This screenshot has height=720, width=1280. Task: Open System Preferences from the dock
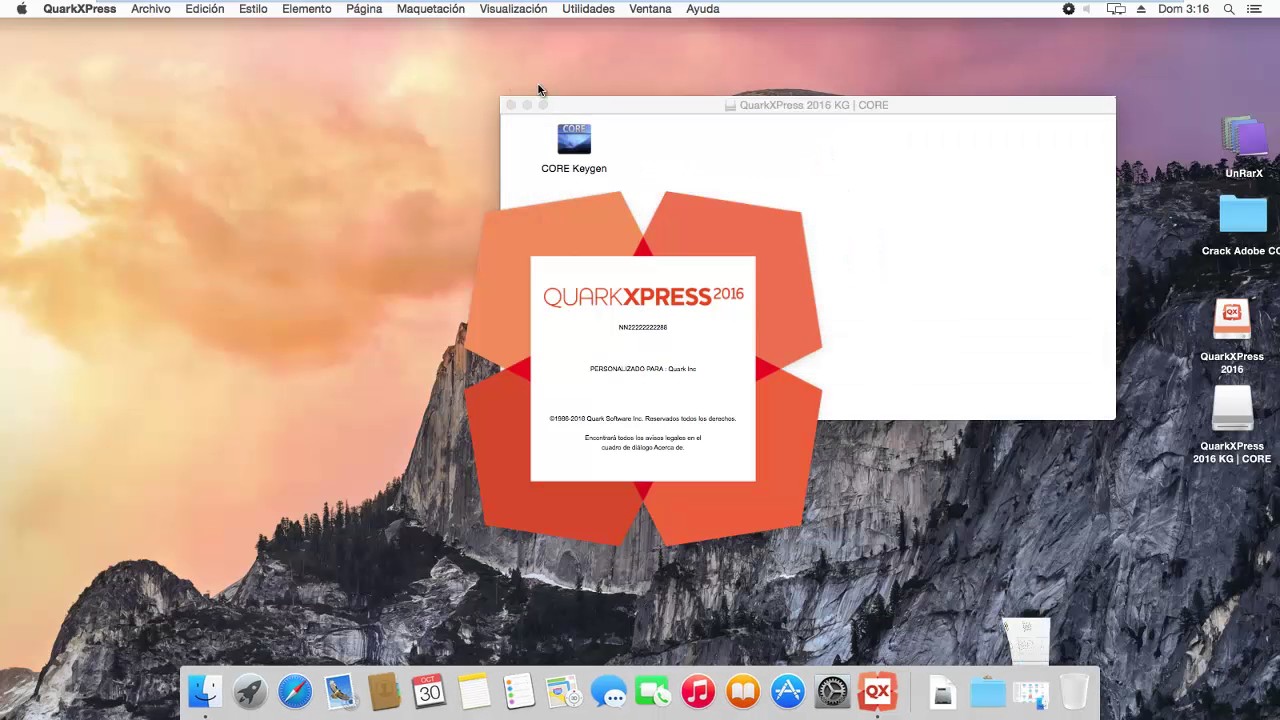click(x=832, y=691)
